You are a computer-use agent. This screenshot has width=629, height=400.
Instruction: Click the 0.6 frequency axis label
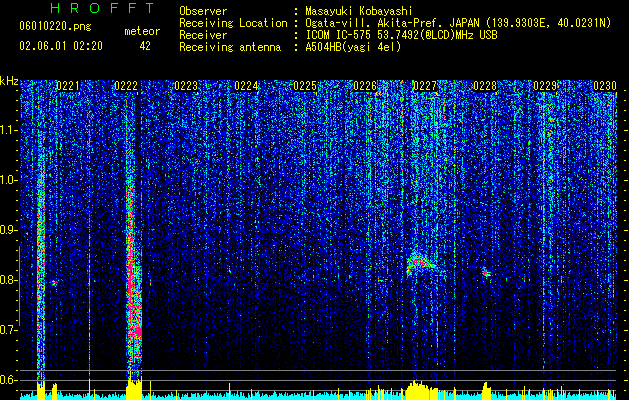(9, 380)
